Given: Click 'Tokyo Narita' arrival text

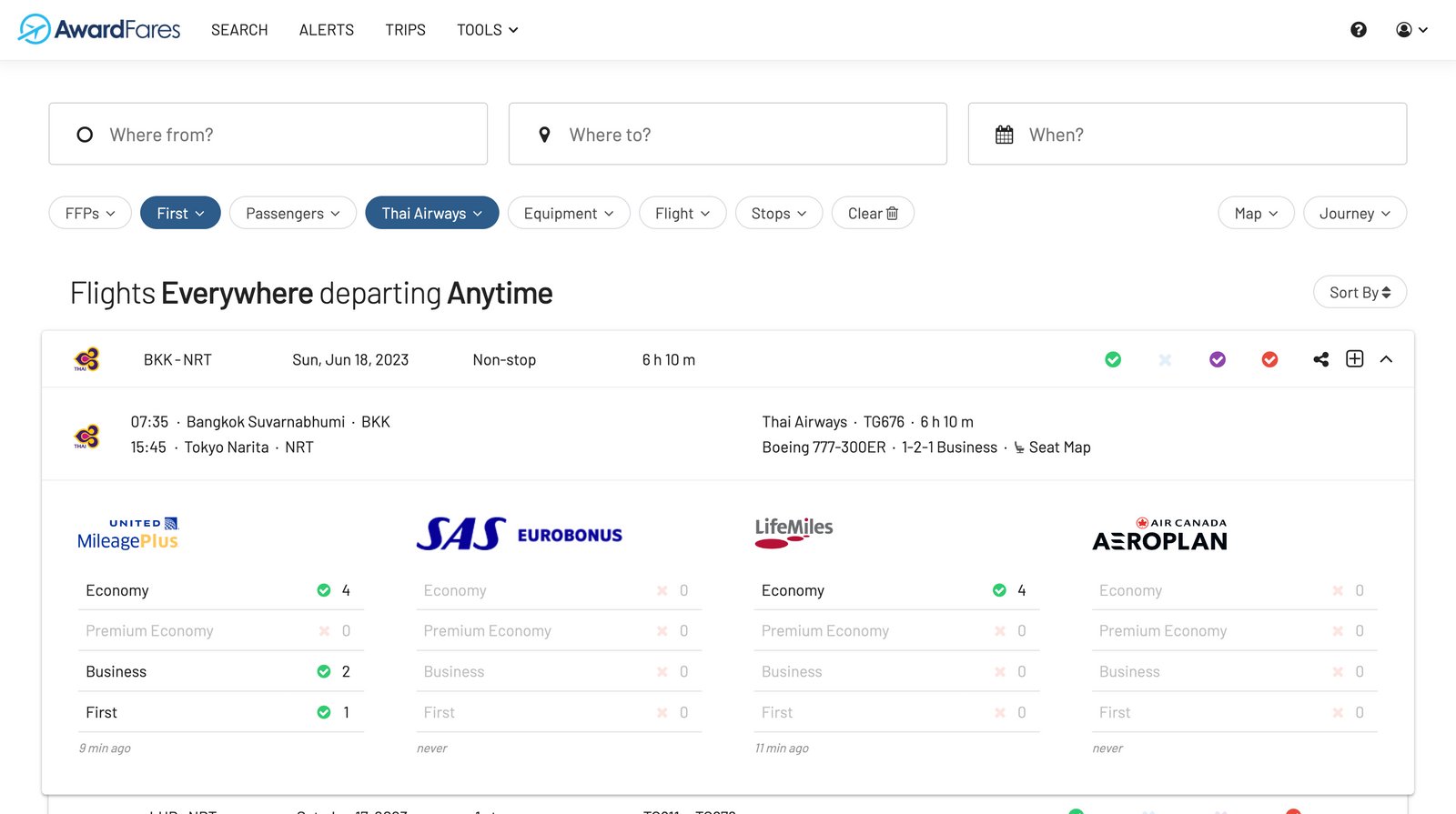Looking at the screenshot, I should click(227, 447).
